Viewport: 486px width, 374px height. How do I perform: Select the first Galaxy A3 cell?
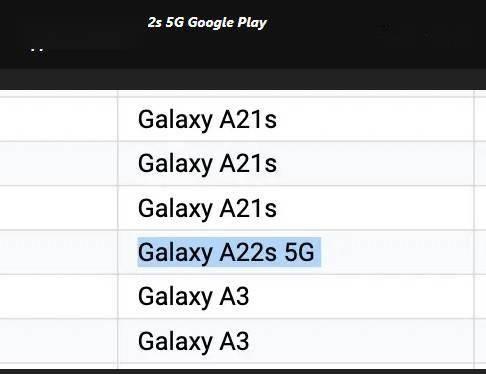click(x=296, y=296)
